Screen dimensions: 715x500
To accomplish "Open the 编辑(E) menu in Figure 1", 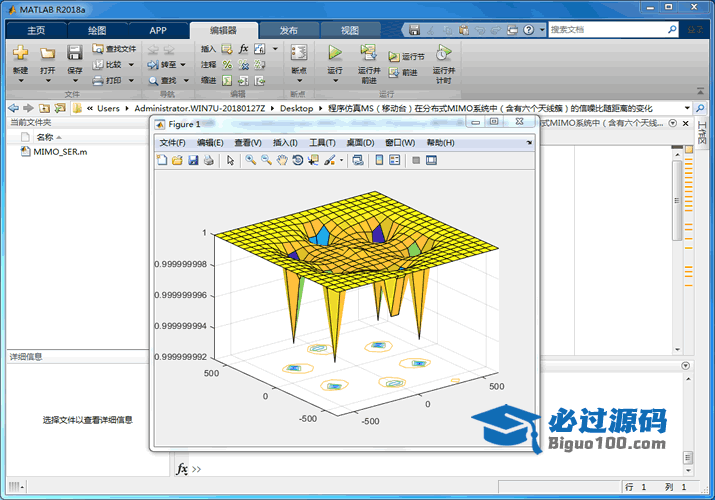I will click(x=210, y=143).
